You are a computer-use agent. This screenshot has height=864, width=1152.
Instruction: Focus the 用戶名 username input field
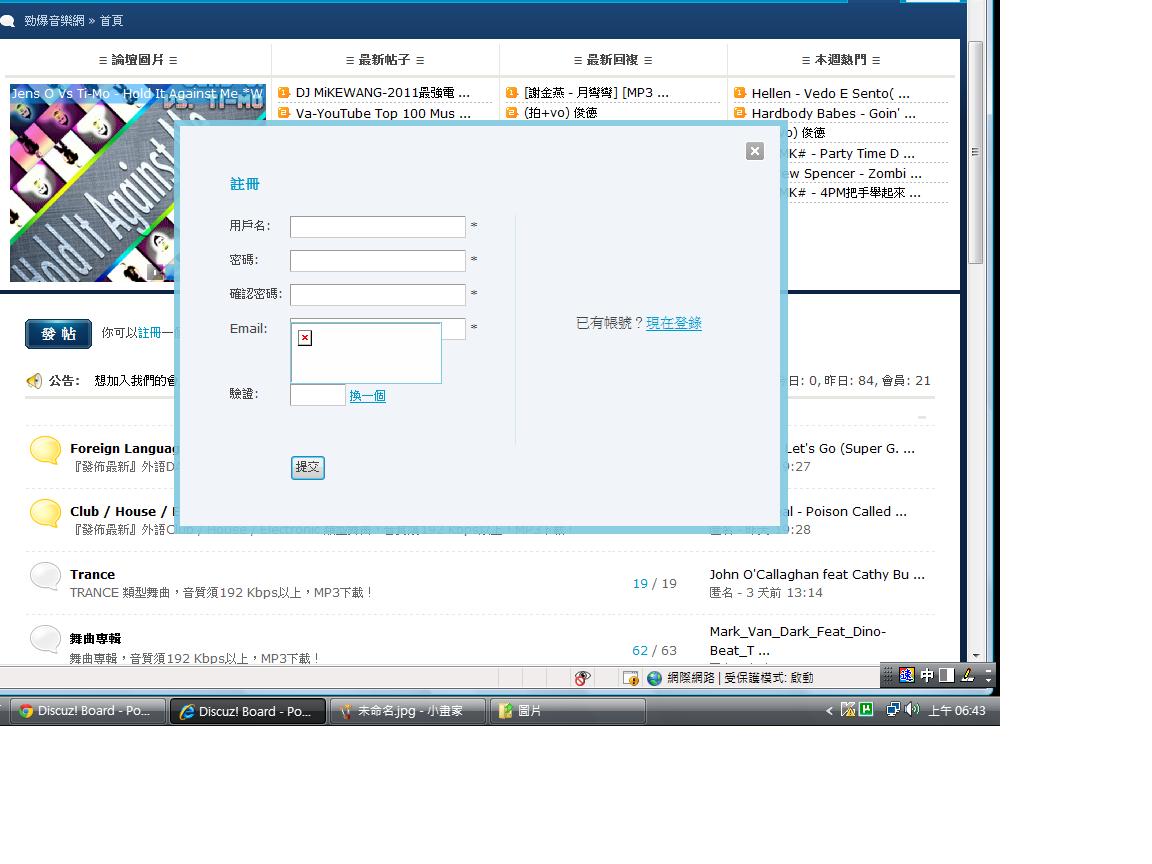tap(377, 227)
